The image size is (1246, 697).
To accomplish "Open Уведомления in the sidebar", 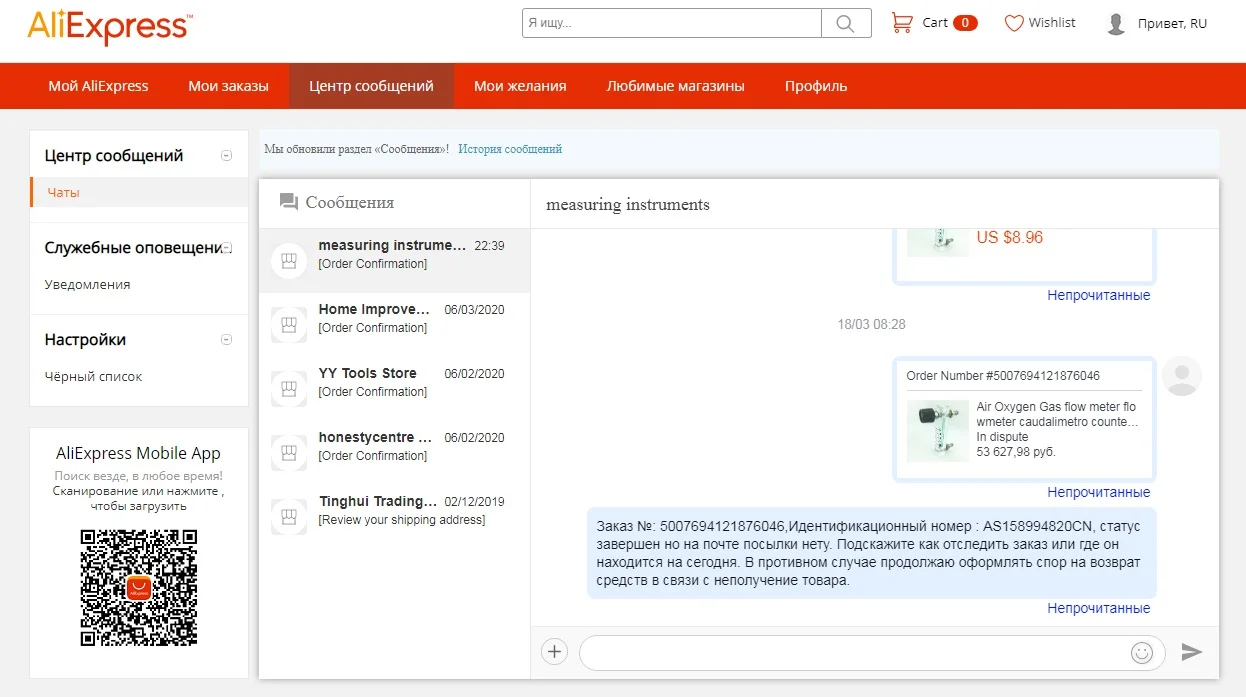I will 88,284.
